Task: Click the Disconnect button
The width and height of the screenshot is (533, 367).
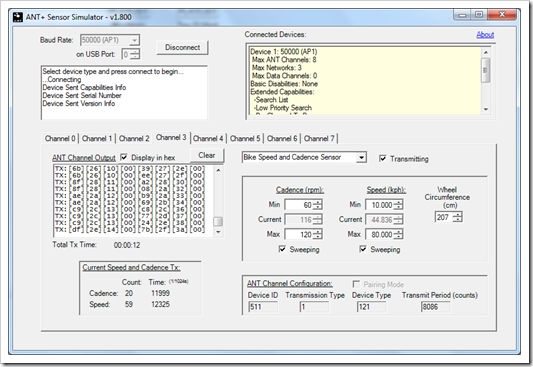Action: click(x=183, y=47)
